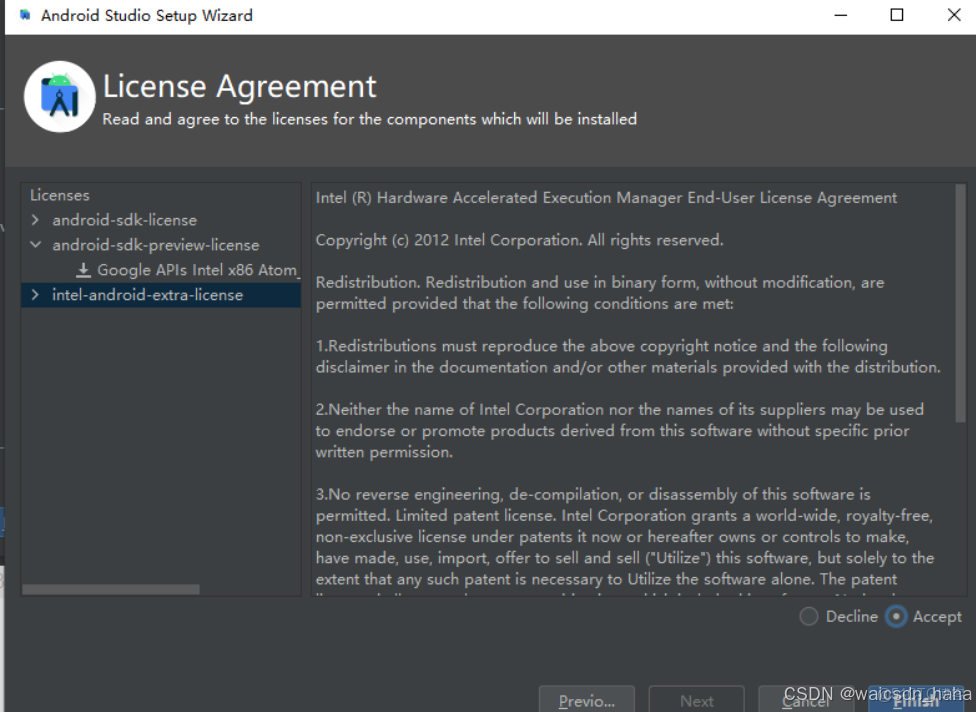The height and width of the screenshot is (712, 976).
Task: Select the android-sdk-preview-license entry
Action: tap(155, 245)
